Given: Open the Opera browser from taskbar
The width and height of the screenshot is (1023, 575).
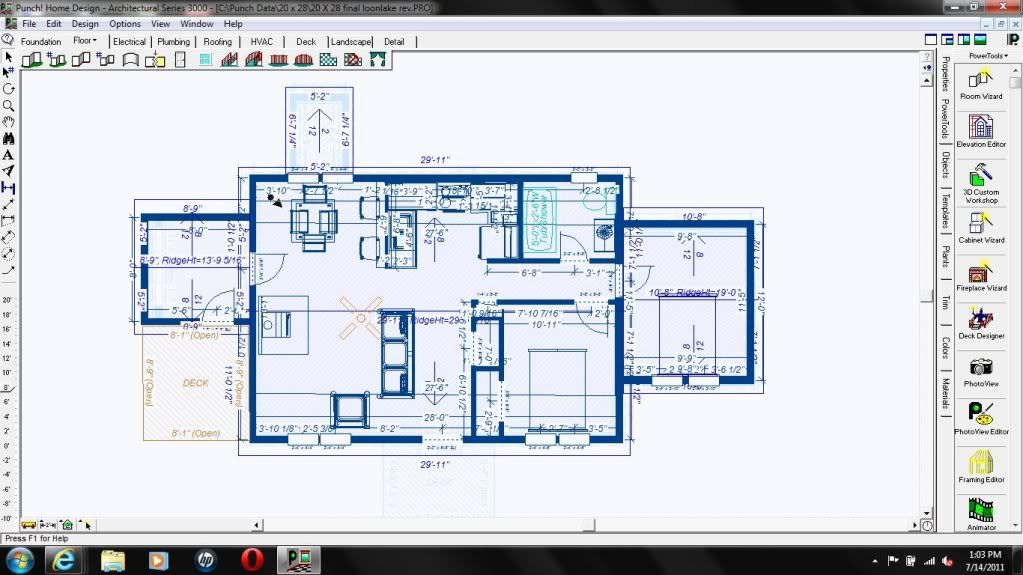Looking at the screenshot, I should pyautogui.click(x=252, y=560).
